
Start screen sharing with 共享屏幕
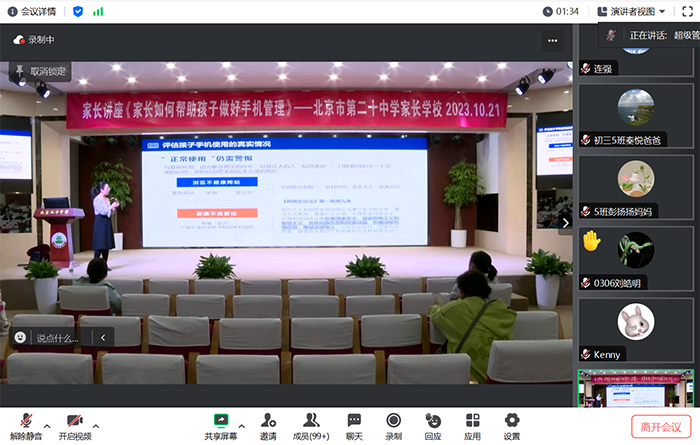221,426
